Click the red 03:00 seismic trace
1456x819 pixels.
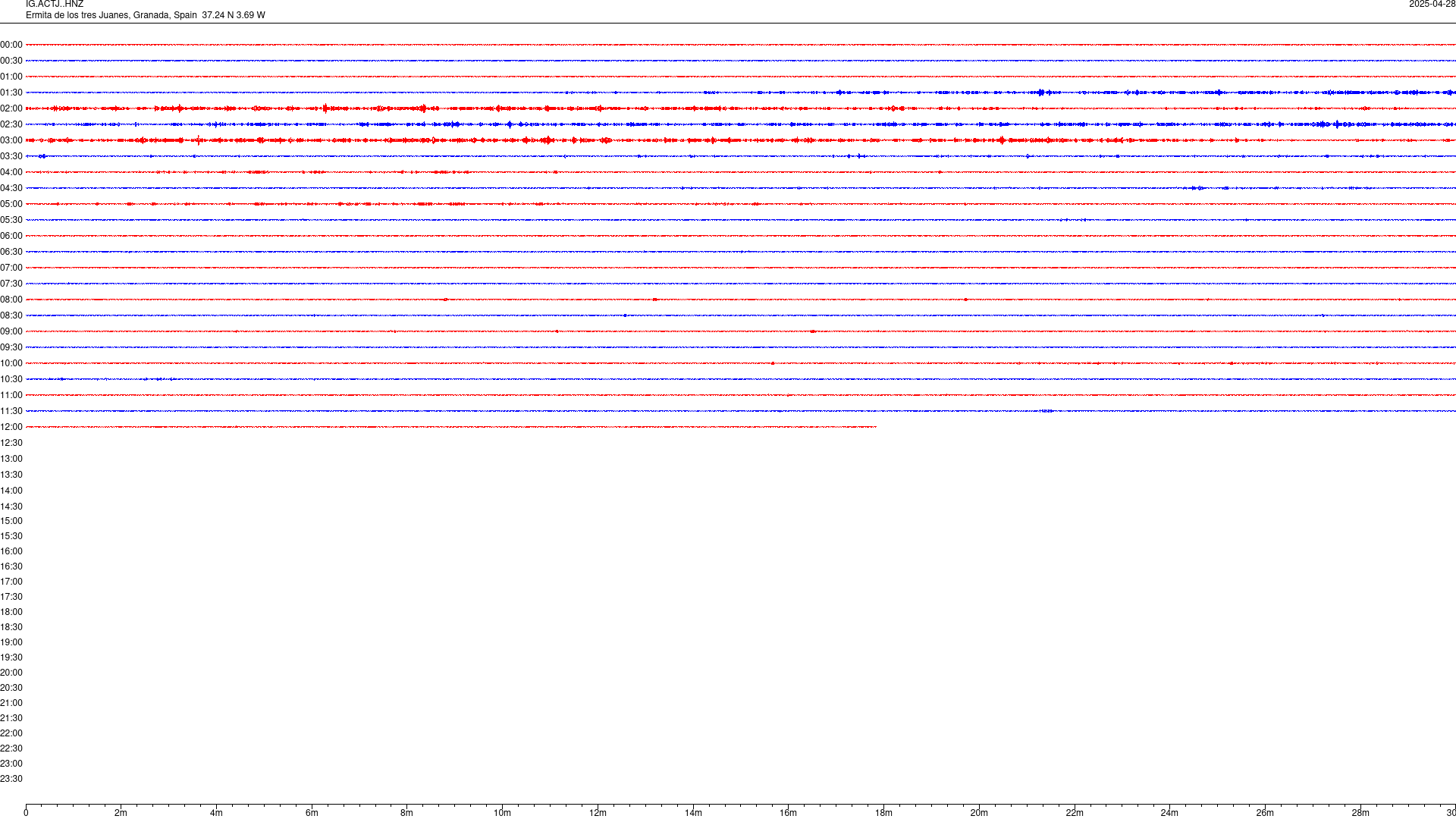pyautogui.click(x=741, y=140)
